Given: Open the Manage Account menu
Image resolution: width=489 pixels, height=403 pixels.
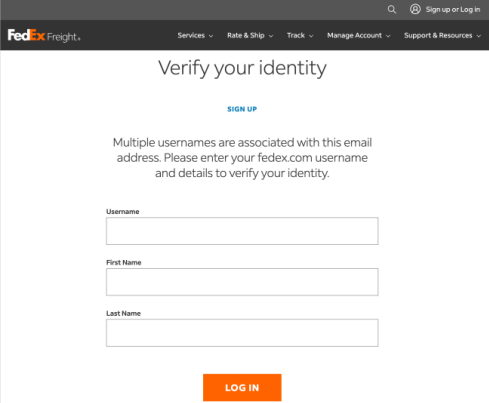Looking at the screenshot, I should pos(354,35).
